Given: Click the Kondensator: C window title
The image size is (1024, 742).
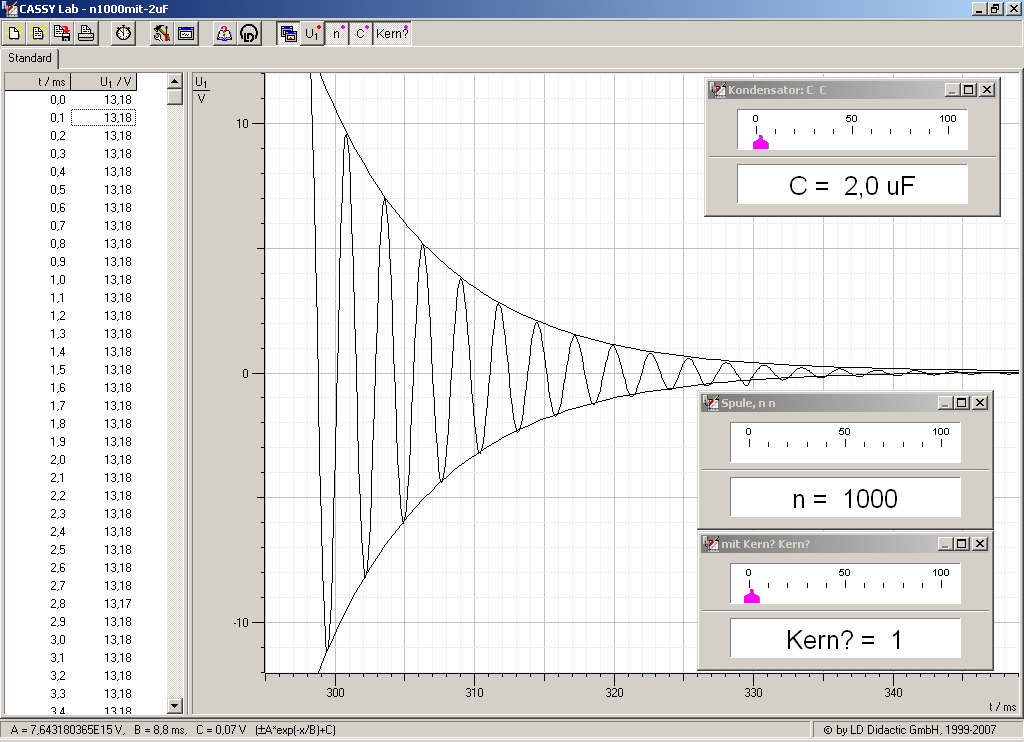Looking at the screenshot, I should click(777, 90).
